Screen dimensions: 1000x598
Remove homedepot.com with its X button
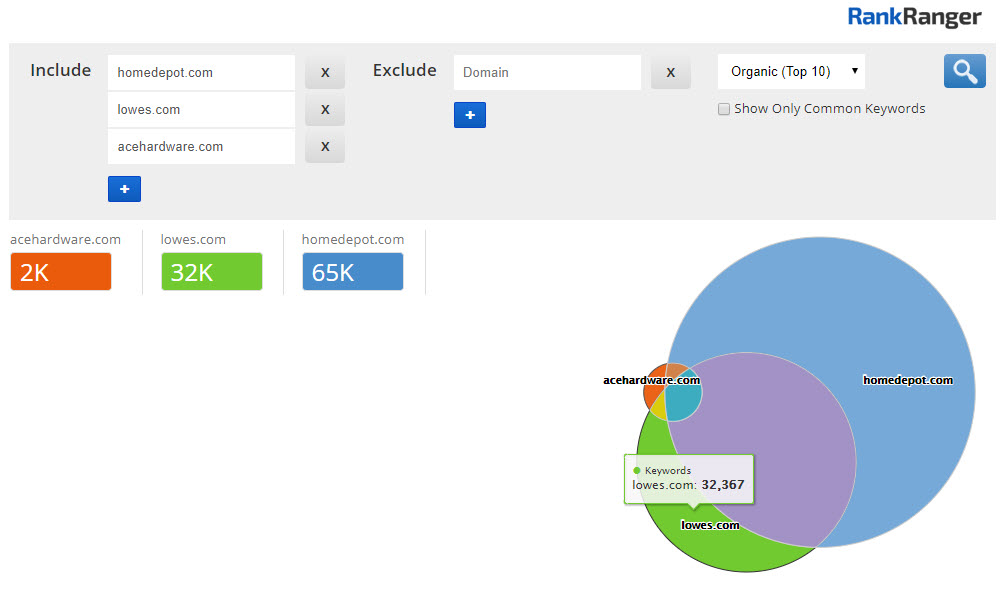point(325,72)
